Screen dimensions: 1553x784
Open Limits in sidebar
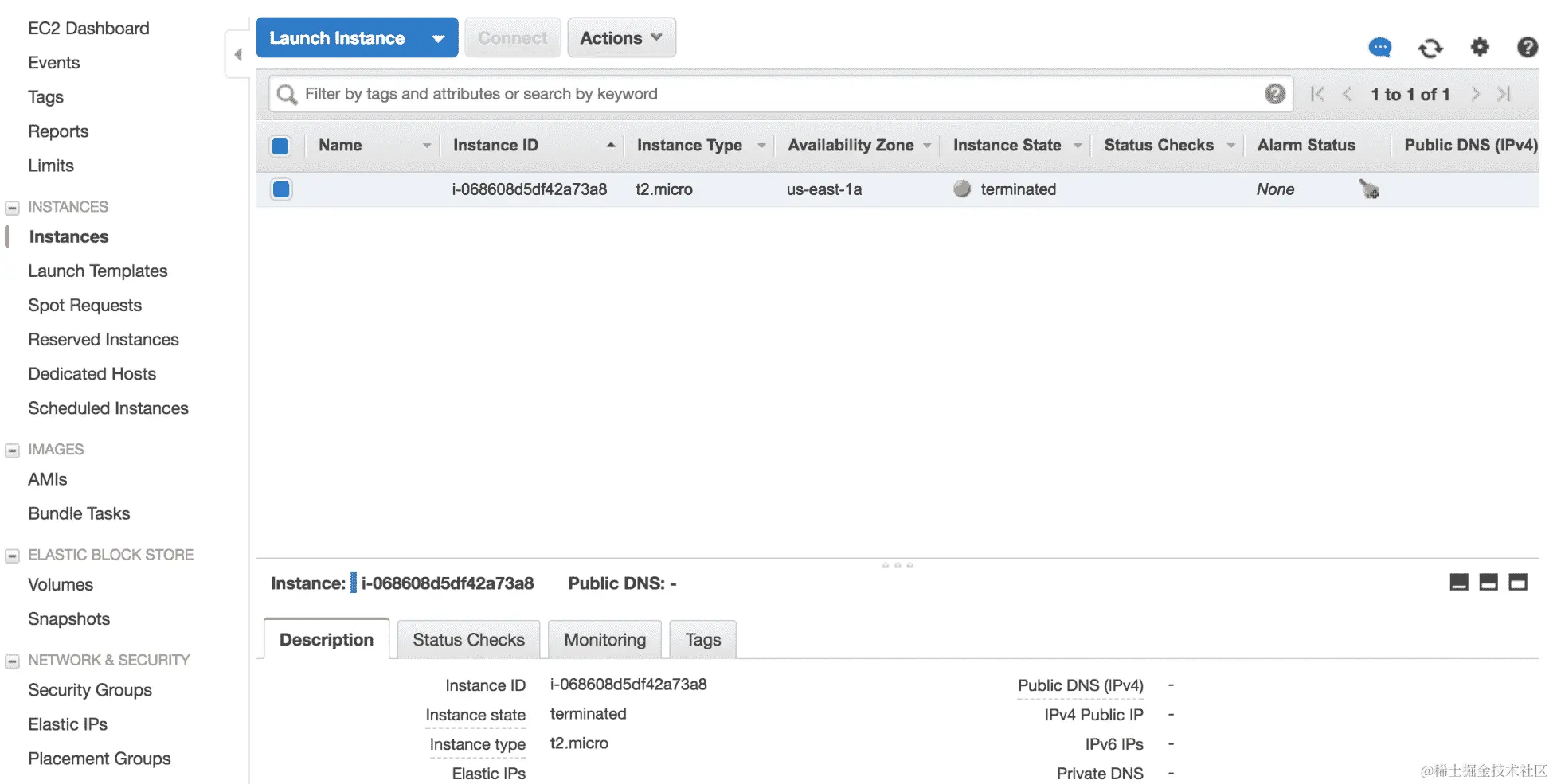(x=51, y=166)
